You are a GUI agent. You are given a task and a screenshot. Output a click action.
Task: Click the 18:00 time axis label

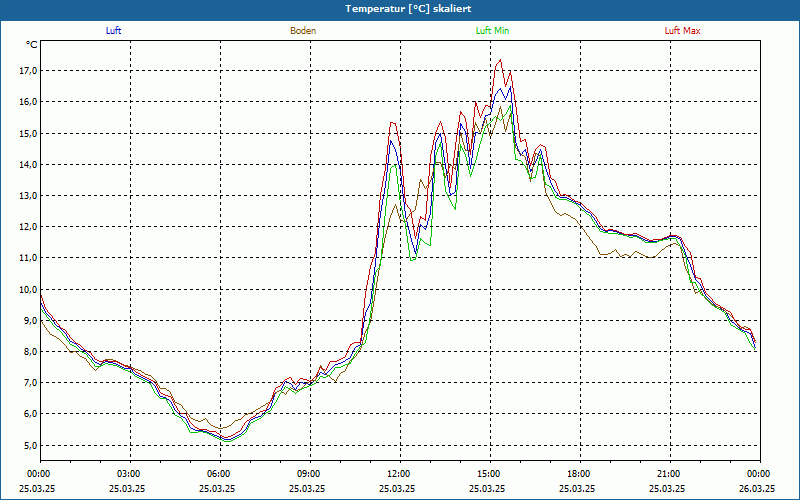pos(580,474)
